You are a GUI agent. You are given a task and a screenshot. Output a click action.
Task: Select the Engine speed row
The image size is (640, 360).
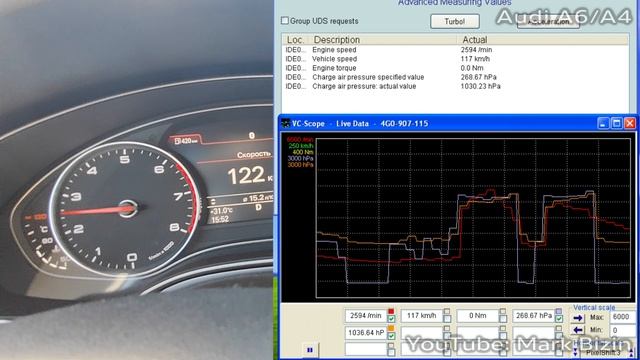point(455,50)
